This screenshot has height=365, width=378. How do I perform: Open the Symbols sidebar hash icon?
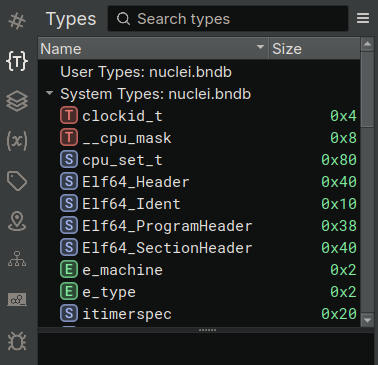17,21
